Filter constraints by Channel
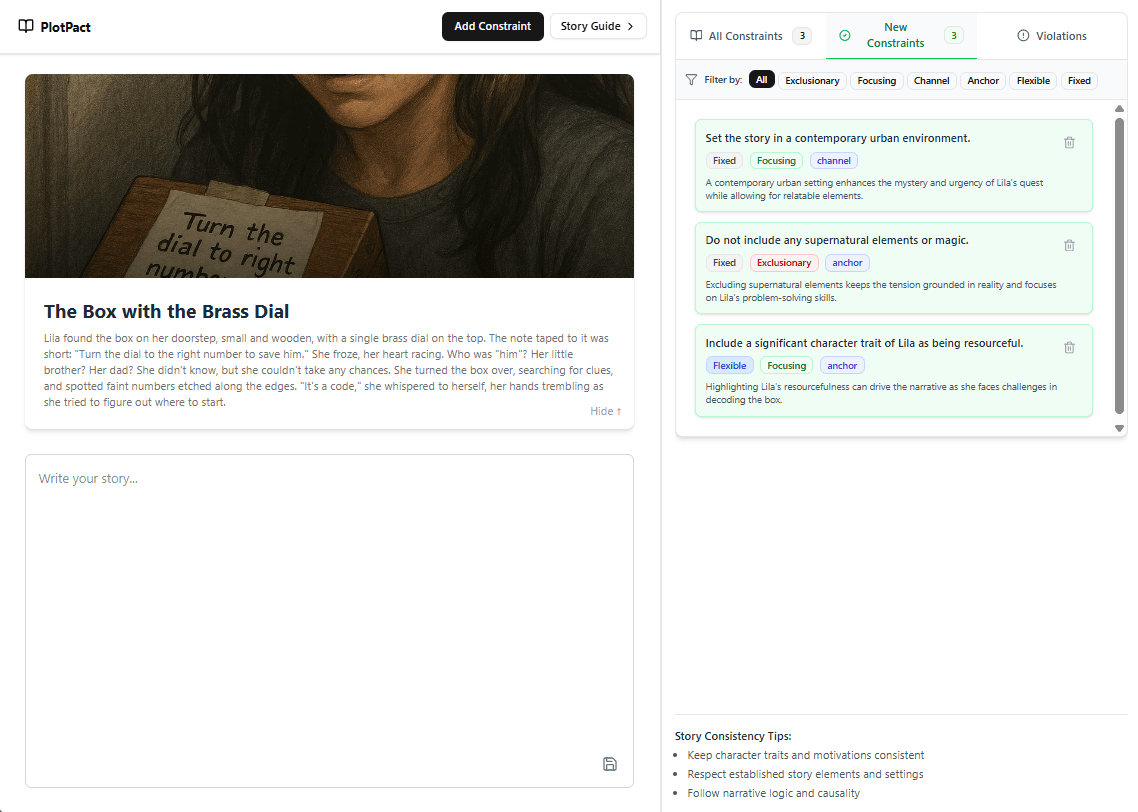 pos(931,80)
